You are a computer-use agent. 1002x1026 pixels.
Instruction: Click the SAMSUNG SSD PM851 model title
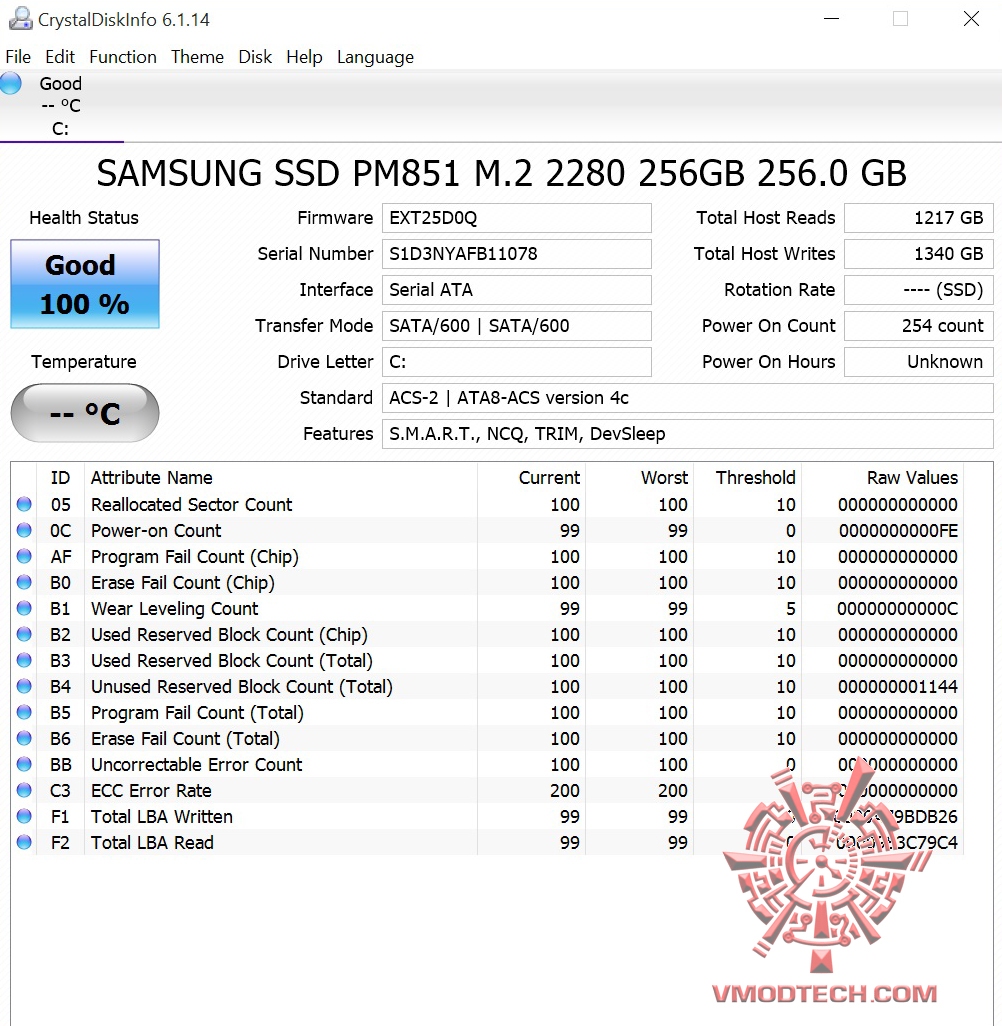coord(501,173)
